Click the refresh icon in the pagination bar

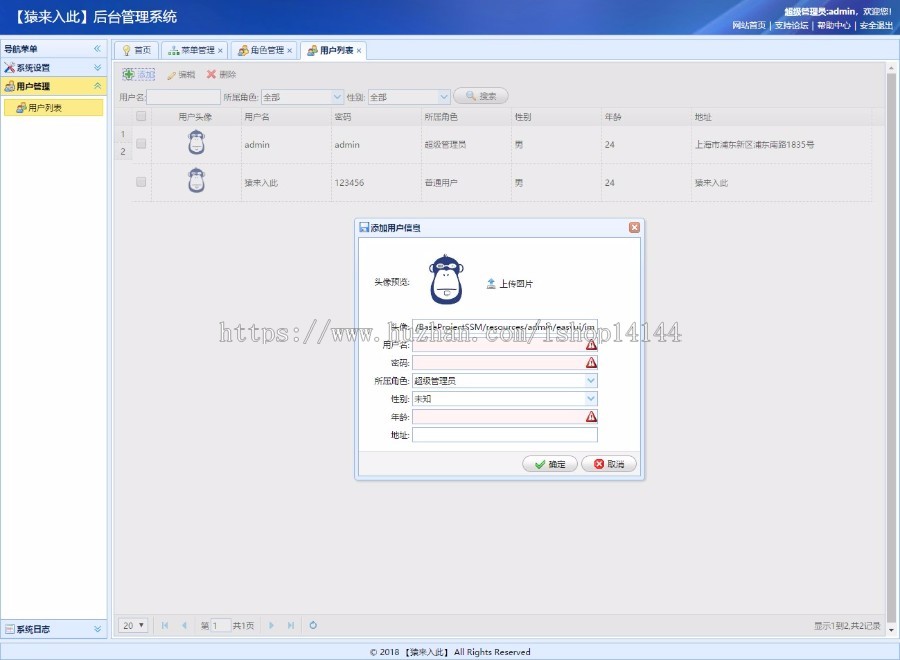tap(312, 625)
